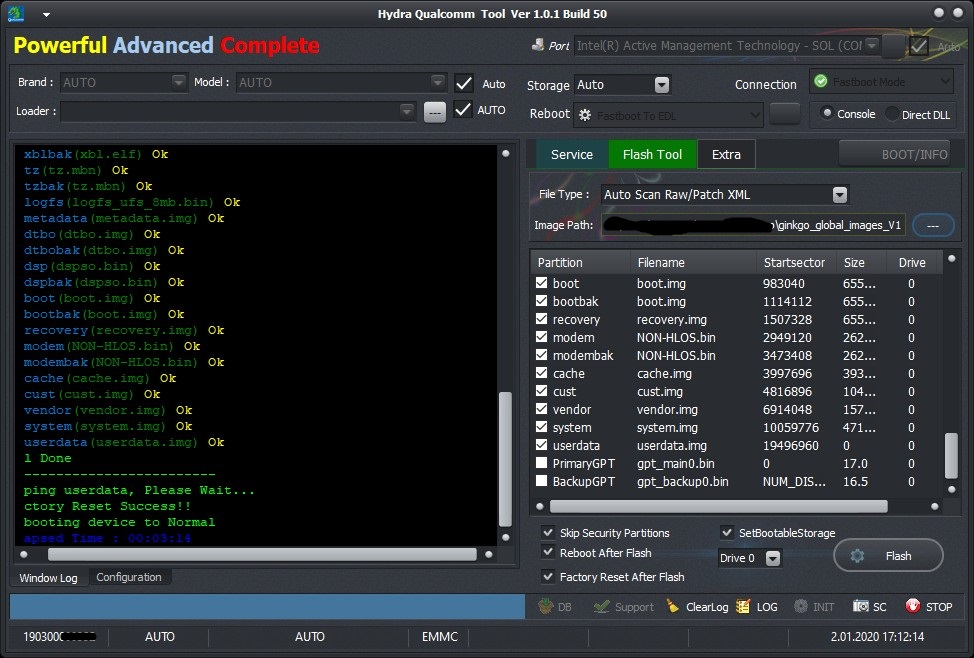This screenshot has width=974, height=658.
Task: Show the Window Log tab
Action: (x=48, y=577)
